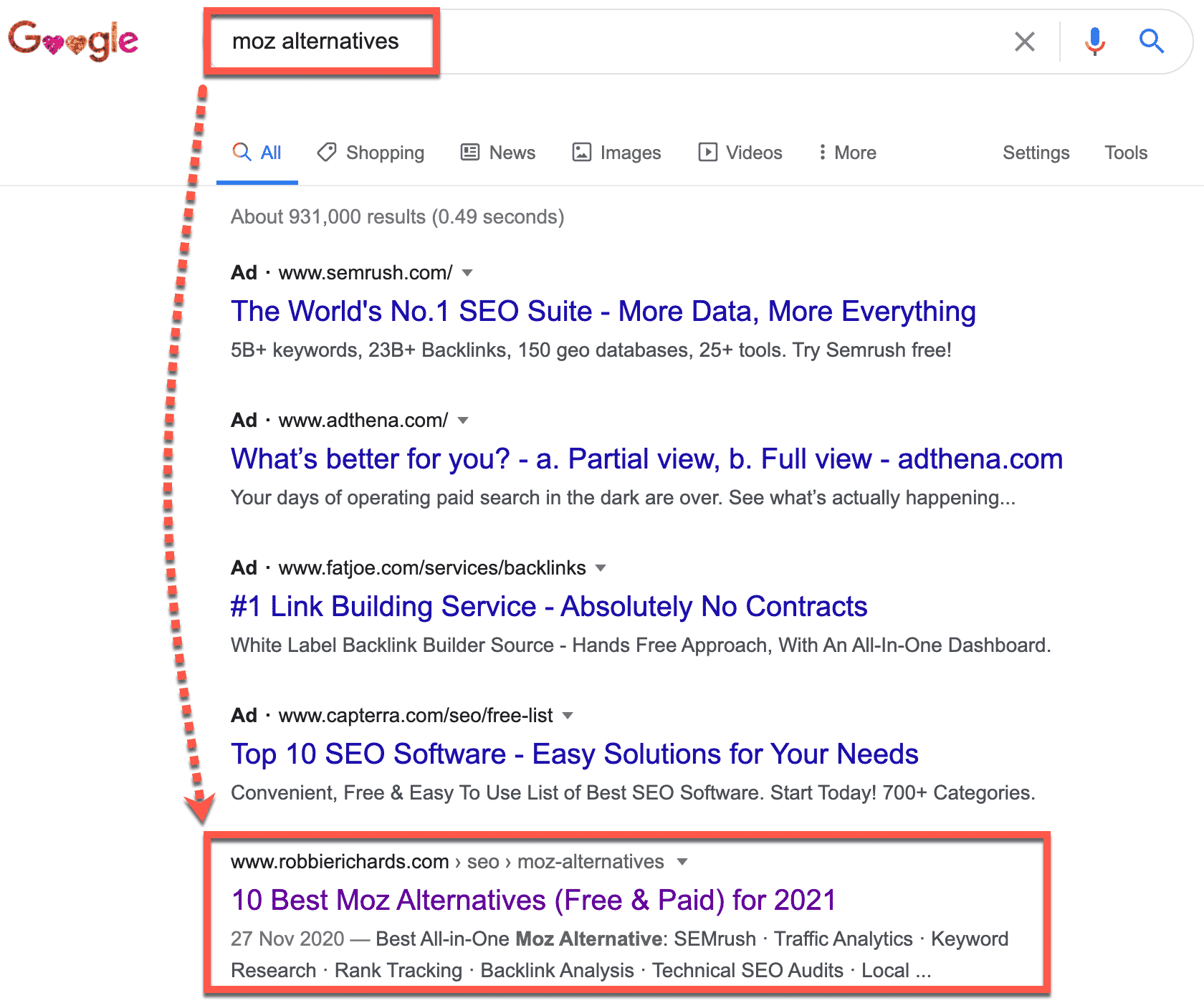Expand dropdown arrow next to adthena.com ad
The width and height of the screenshot is (1204, 1003).
[x=463, y=421]
